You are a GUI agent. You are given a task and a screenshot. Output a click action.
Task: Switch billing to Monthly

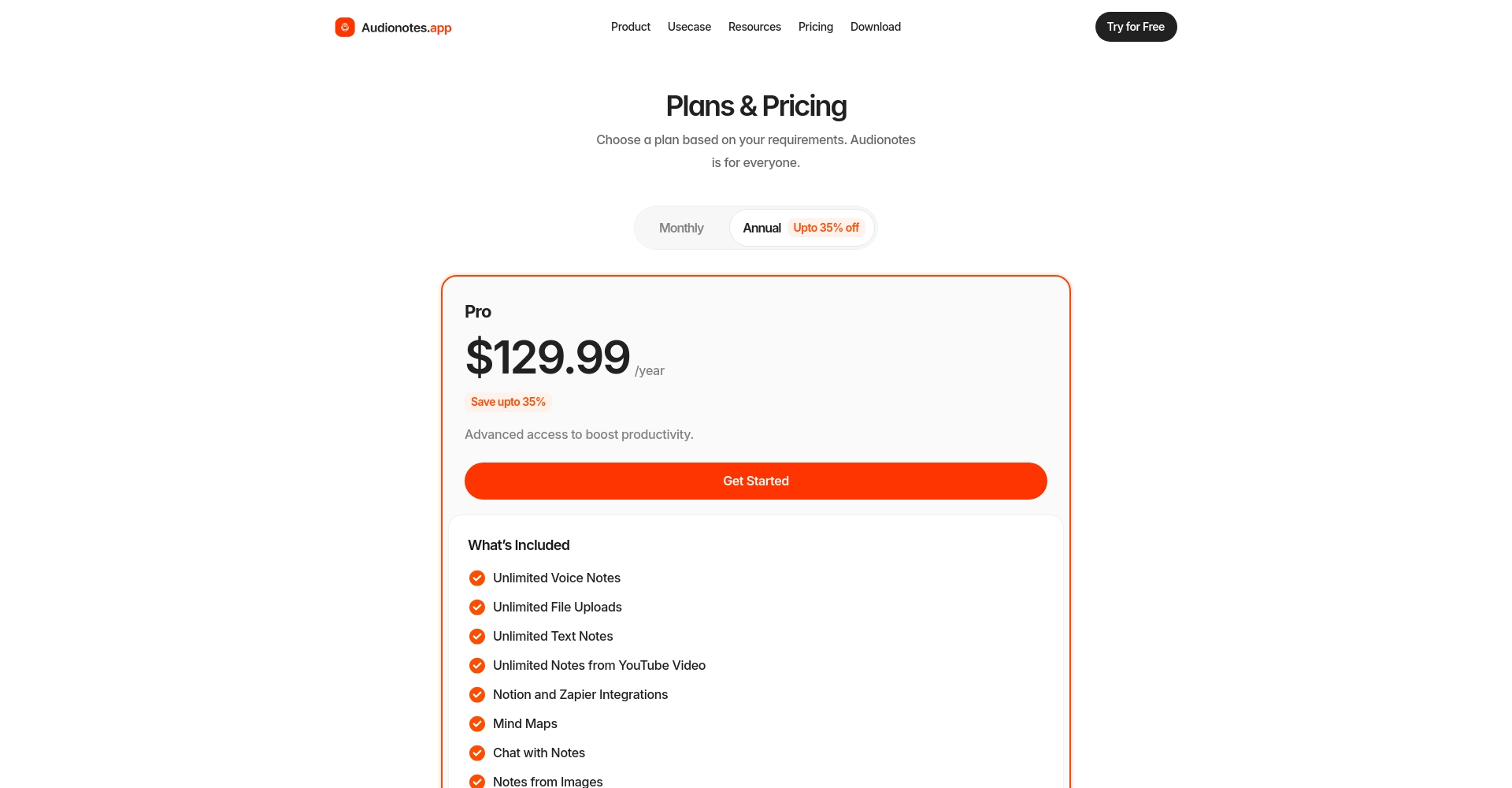[x=681, y=229]
